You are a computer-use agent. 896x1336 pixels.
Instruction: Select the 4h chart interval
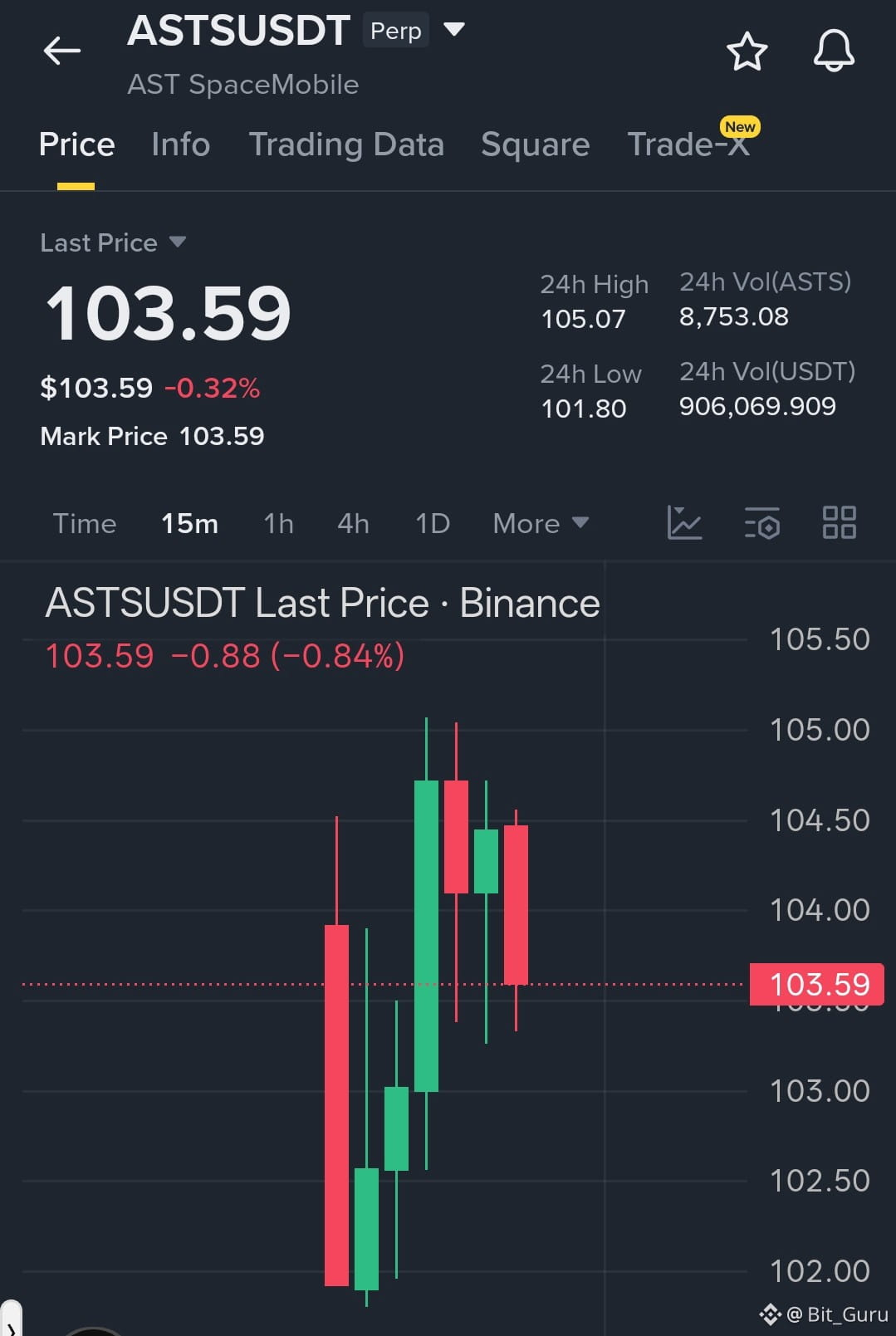(x=353, y=523)
